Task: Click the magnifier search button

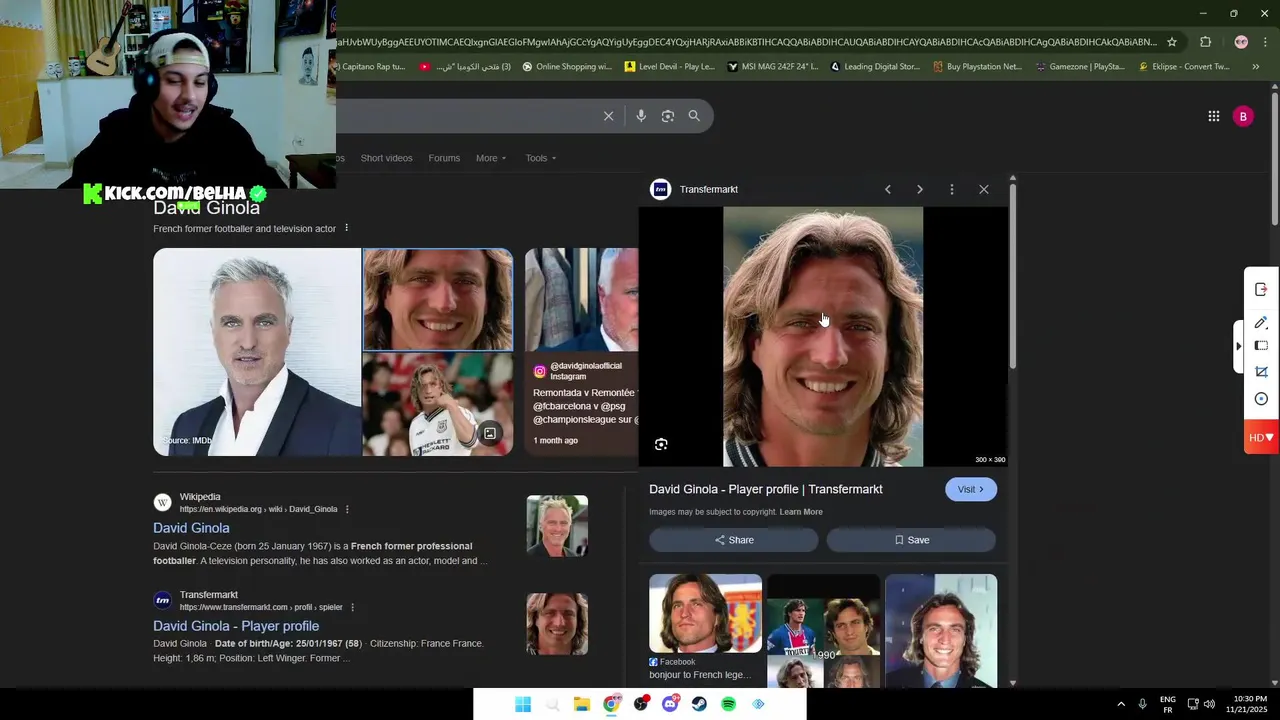Action: pyautogui.click(x=694, y=116)
